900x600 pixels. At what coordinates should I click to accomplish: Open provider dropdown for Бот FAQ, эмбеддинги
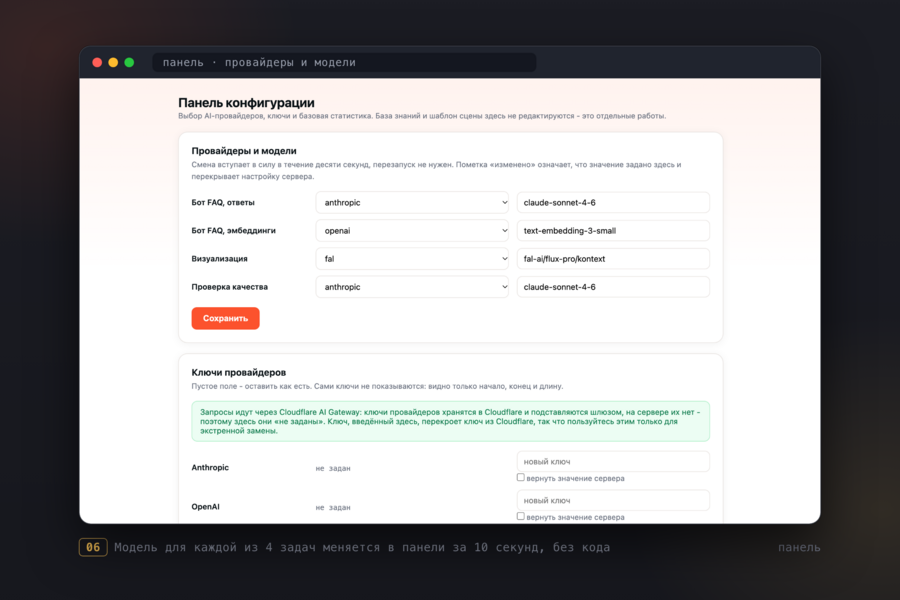412,231
